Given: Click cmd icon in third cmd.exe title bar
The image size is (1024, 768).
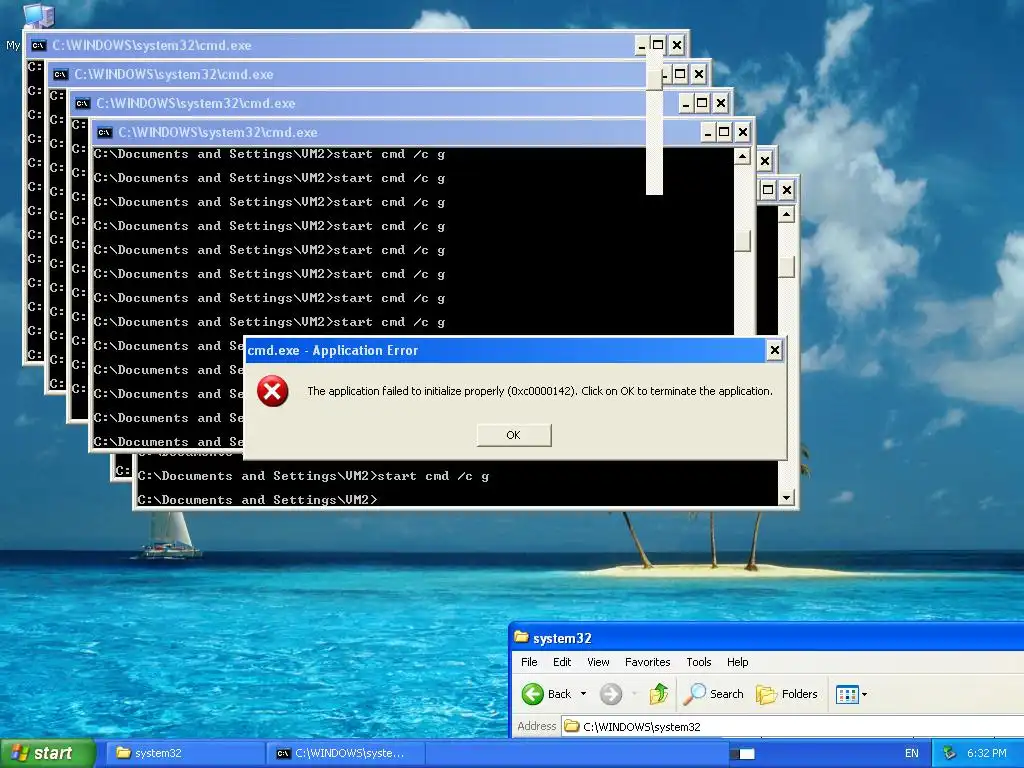Looking at the screenshot, I should (82, 103).
